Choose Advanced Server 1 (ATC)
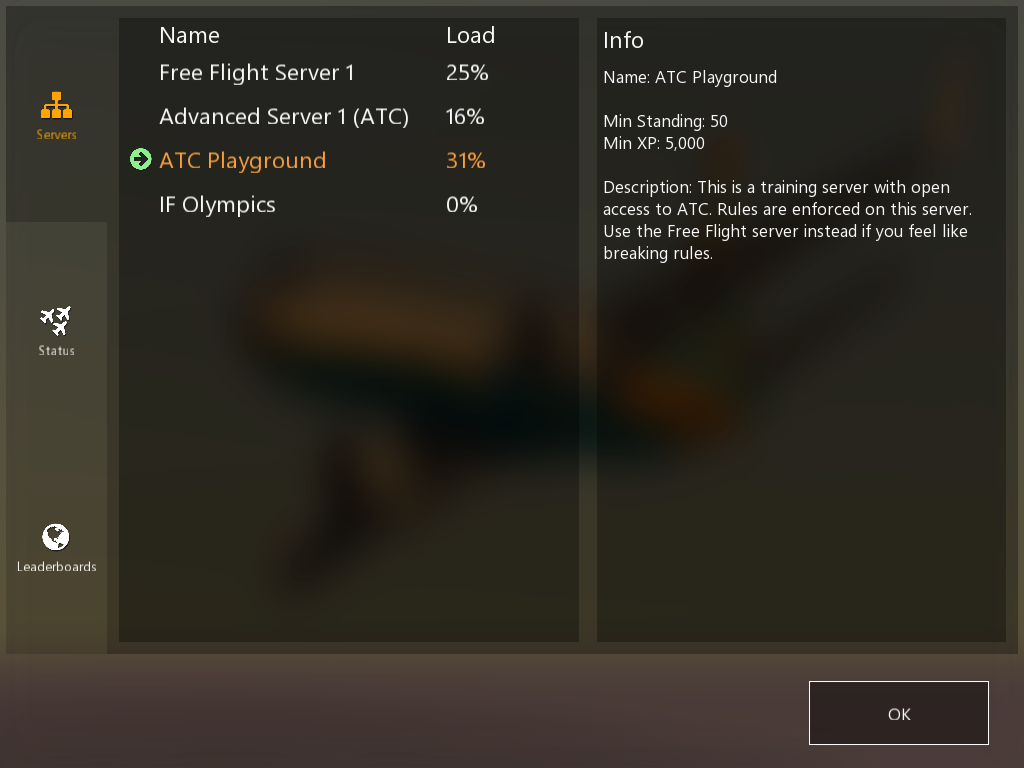Viewport: 1024px width, 768px height. (x=284, y=116)
